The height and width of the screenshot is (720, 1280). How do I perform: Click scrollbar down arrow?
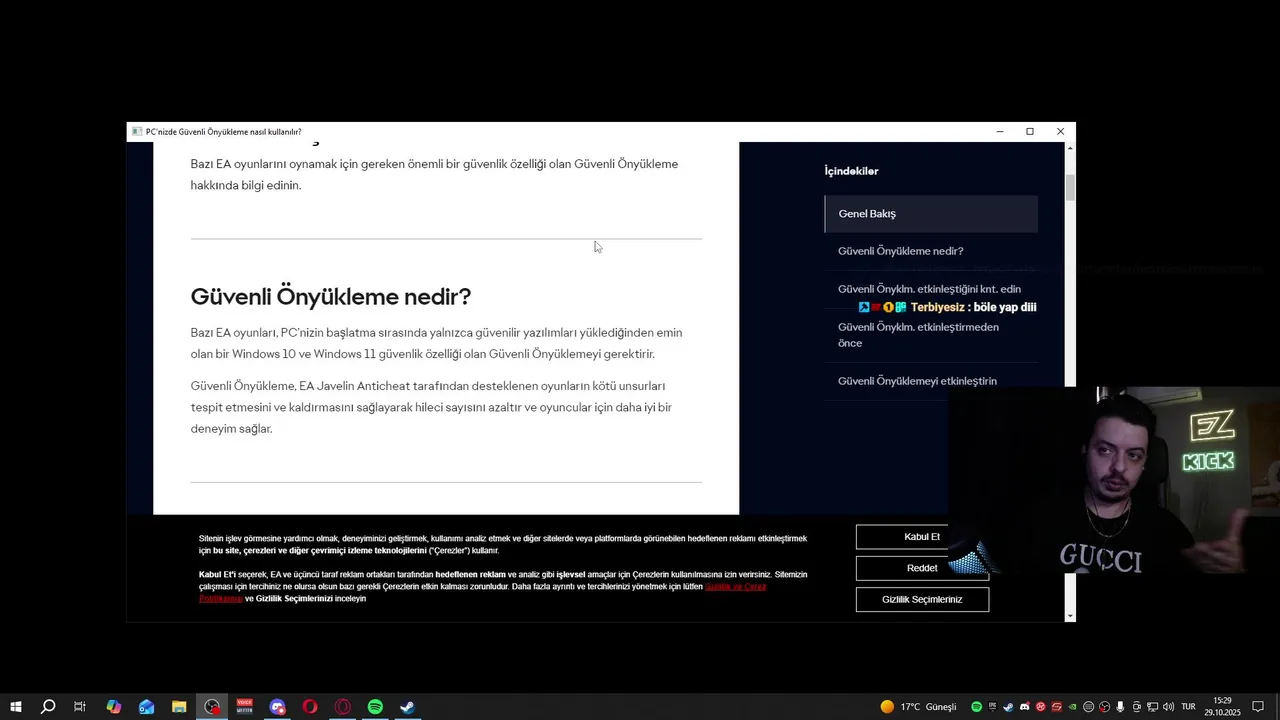[1070, 616]
